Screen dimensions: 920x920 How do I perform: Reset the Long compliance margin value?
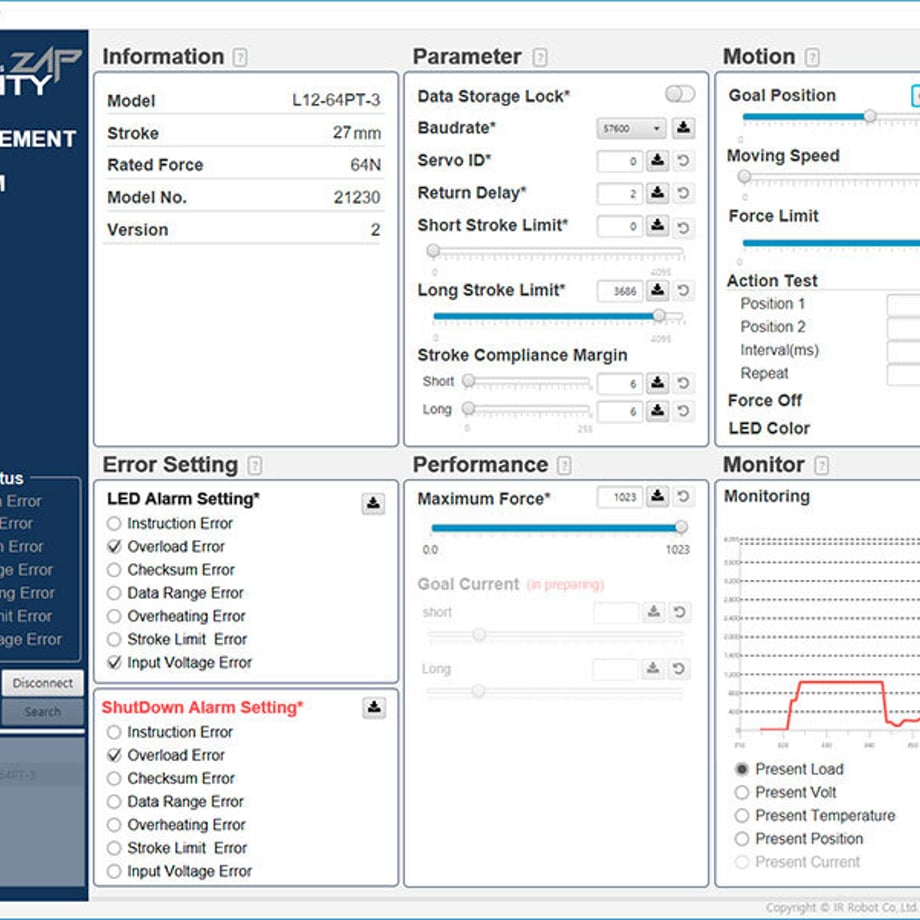pyautogui.click(x=683, y=411)
